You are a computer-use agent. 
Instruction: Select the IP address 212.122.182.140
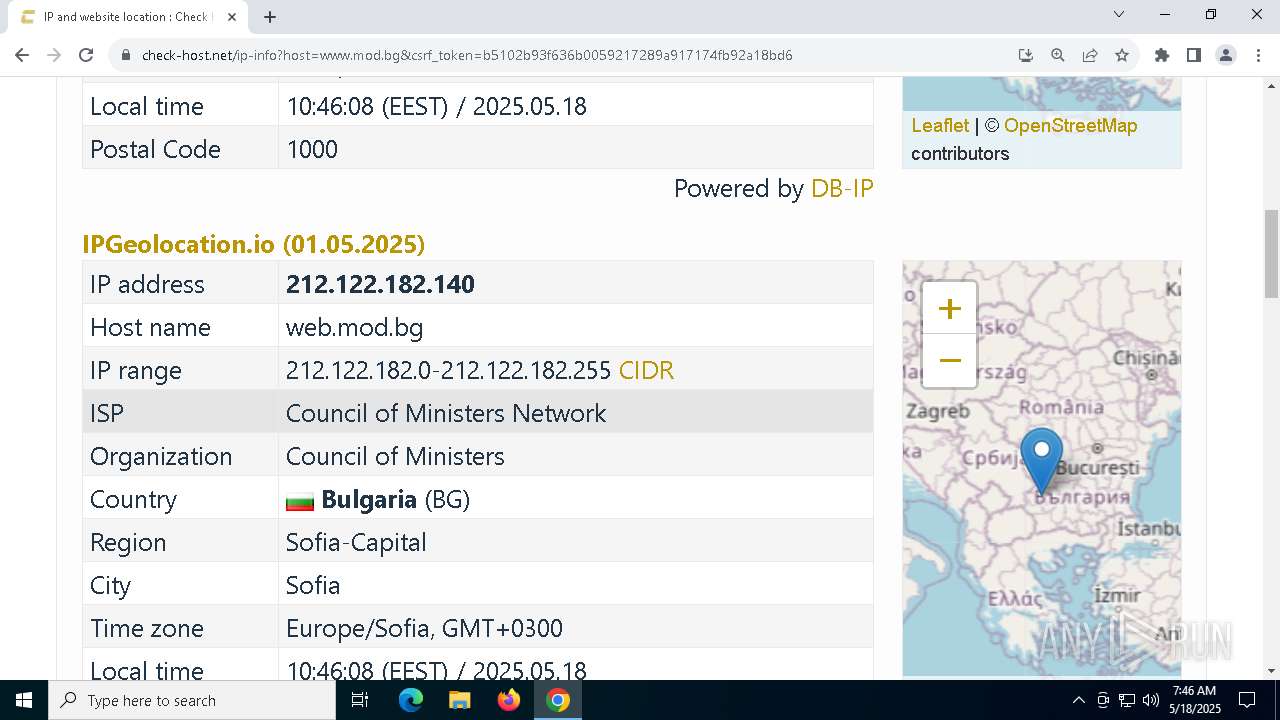pos(380,284)
